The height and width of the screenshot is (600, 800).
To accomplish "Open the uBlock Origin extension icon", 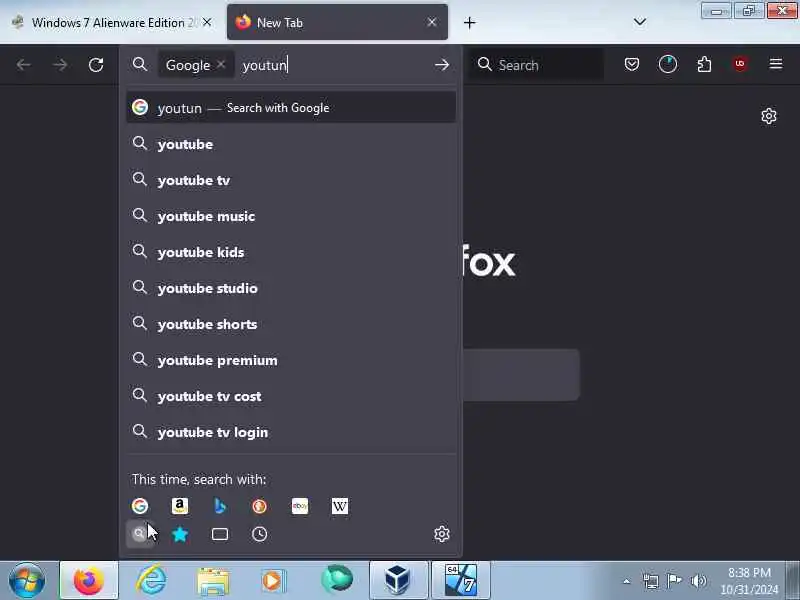I will pyautogui.click(x=740, y=64).
